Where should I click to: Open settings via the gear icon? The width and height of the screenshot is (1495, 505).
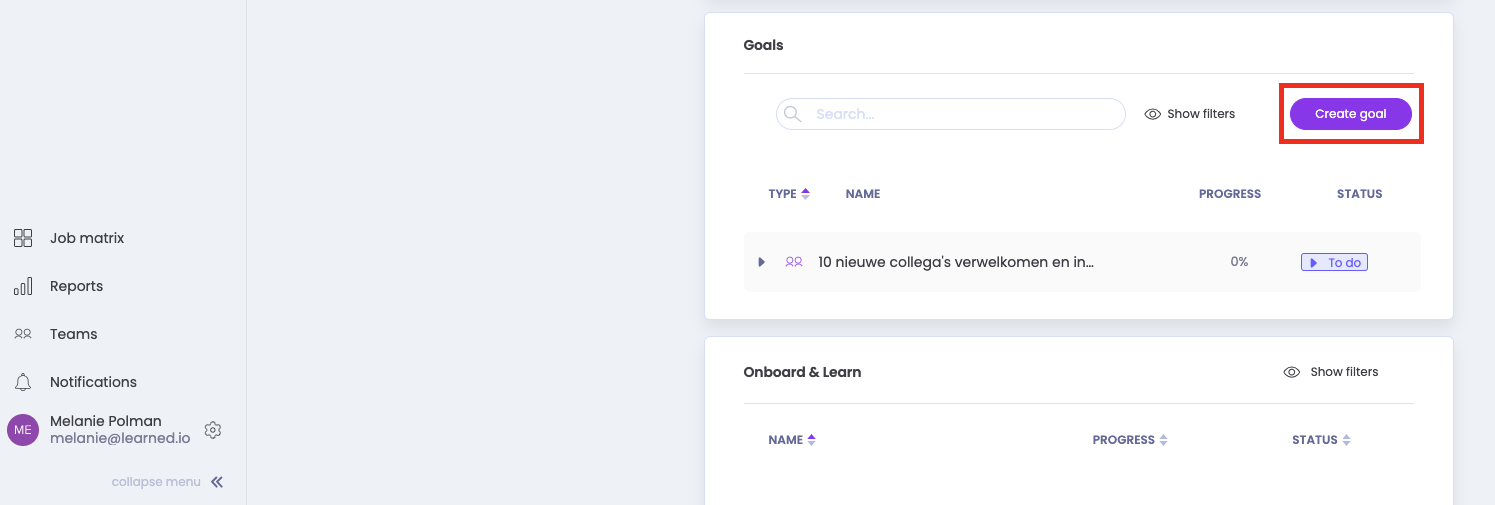click(212, 430)
